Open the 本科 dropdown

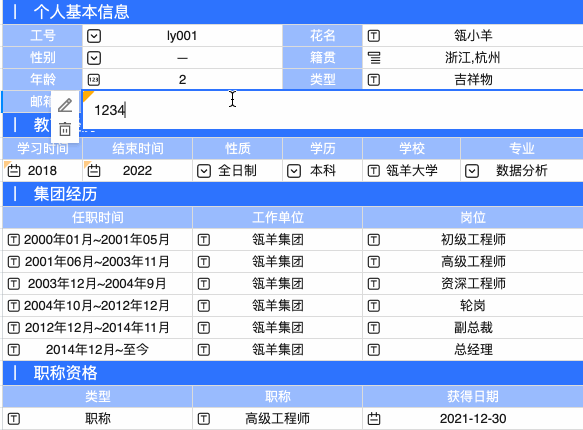[x=294, y=171]
